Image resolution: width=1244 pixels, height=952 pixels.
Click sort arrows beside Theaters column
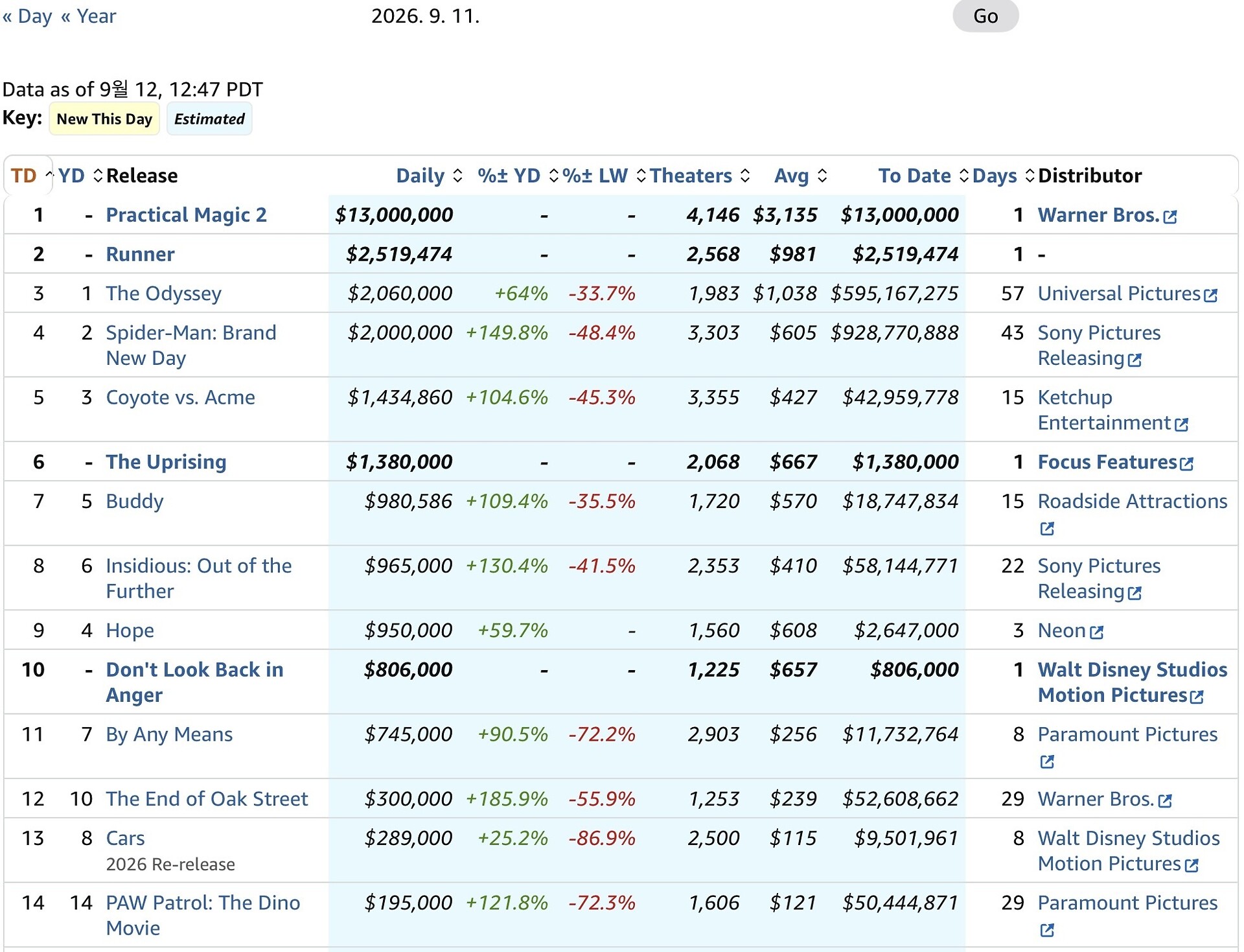[745, 176]
